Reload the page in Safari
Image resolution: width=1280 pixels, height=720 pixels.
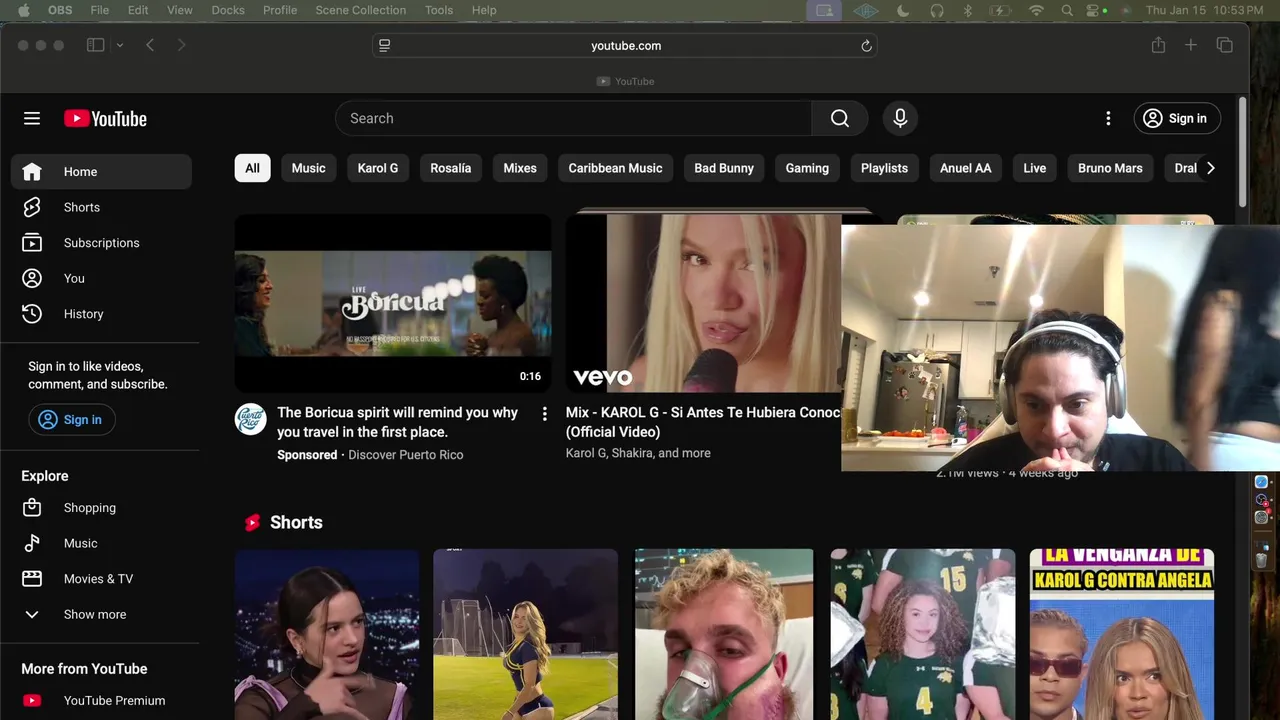point(867,46)
